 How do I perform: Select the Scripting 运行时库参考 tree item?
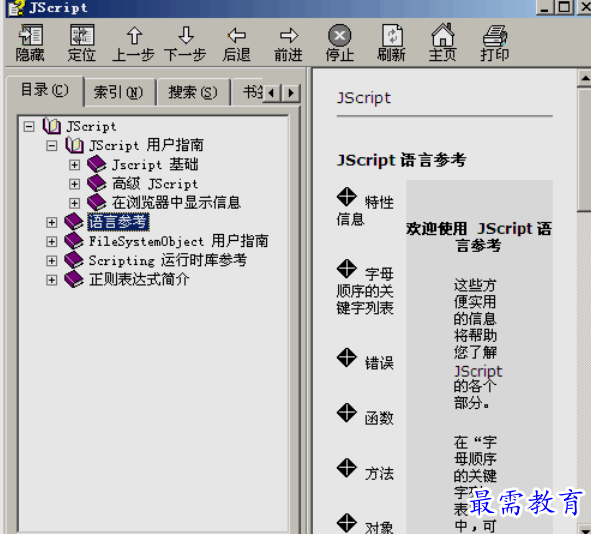[x=168, y=260]
